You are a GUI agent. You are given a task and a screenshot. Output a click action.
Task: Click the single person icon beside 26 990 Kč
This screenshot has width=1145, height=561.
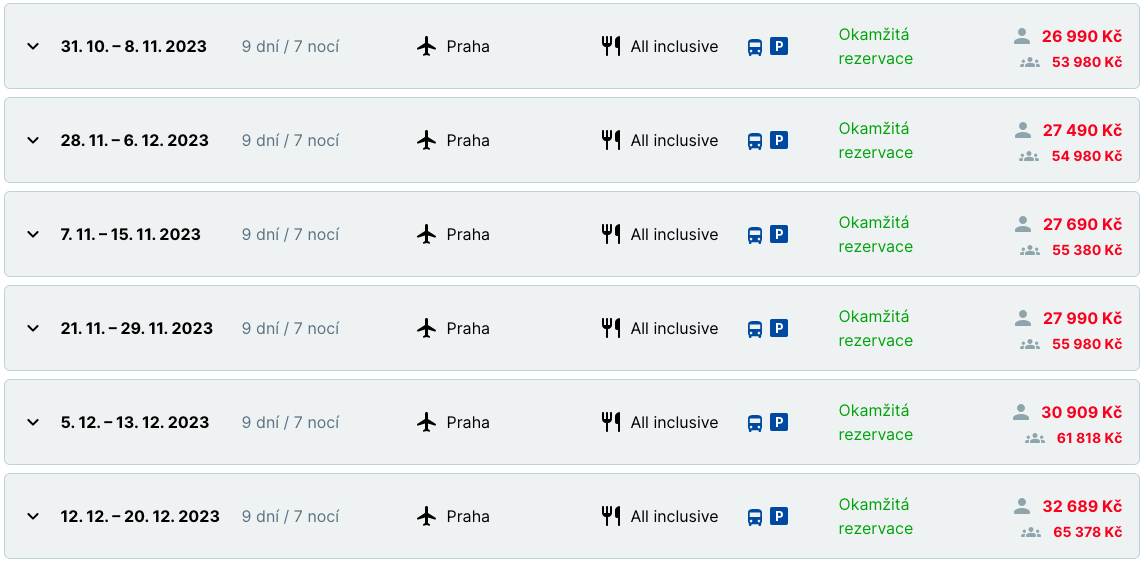point(1021,36)
